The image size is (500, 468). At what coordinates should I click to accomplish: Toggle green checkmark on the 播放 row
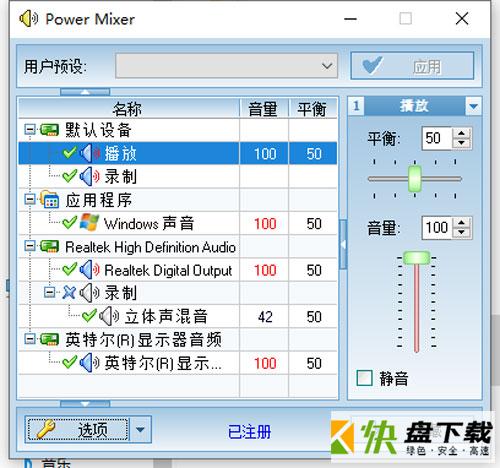point(69,153)
